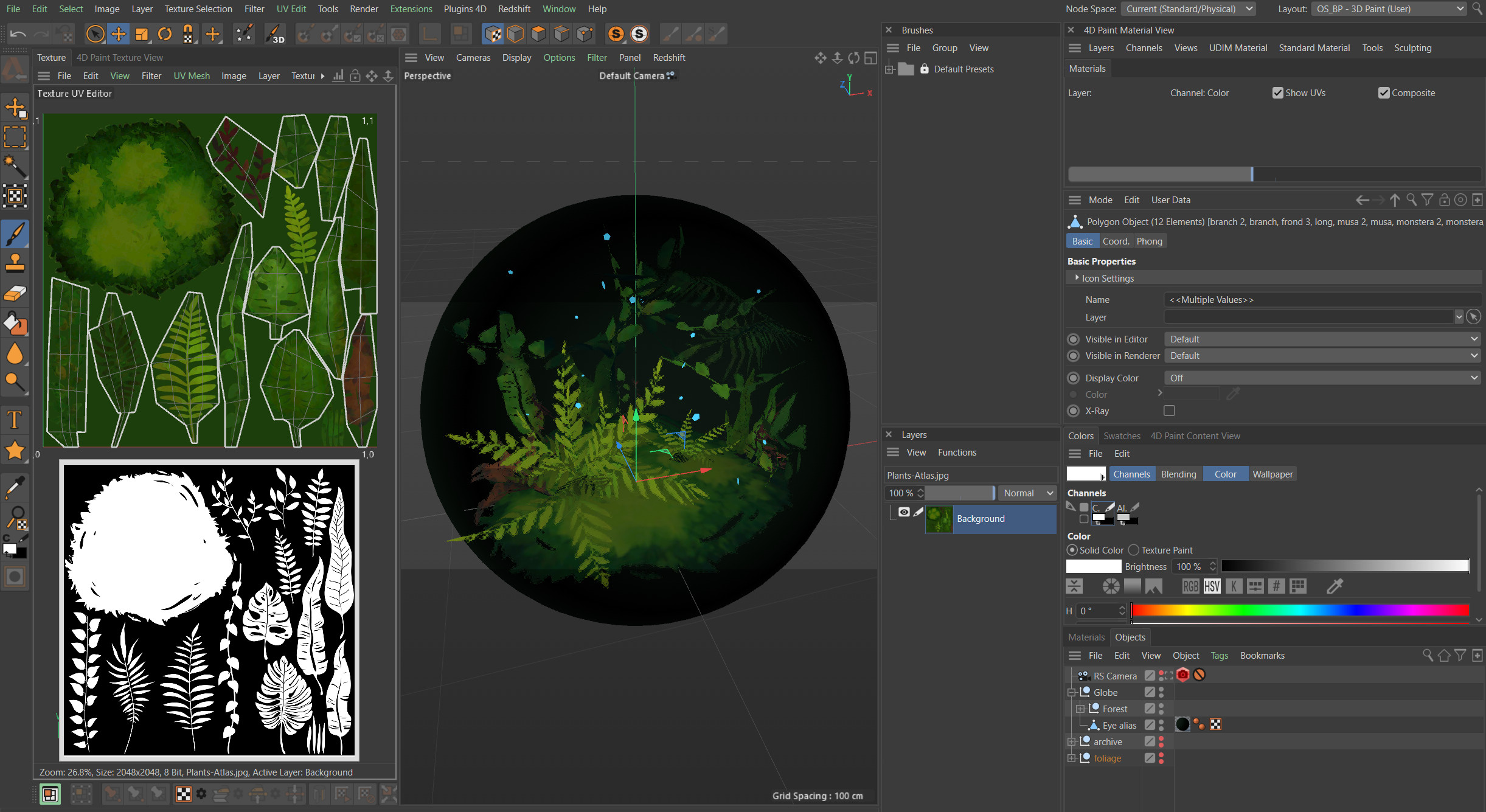Click the Background layer thumbnail
Viewport: 1486px width, 812px height.
(939, 519)
